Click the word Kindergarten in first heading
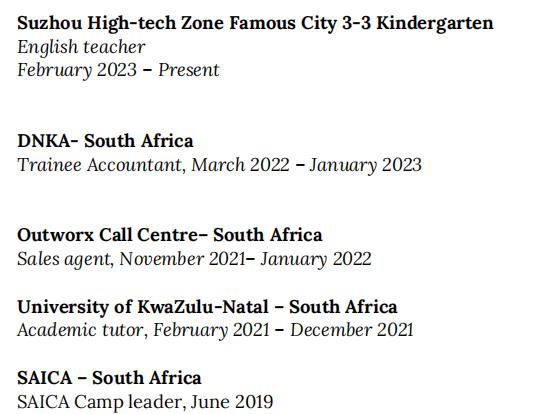Viewport: 543px width, 414px height. tap(435, 24)
